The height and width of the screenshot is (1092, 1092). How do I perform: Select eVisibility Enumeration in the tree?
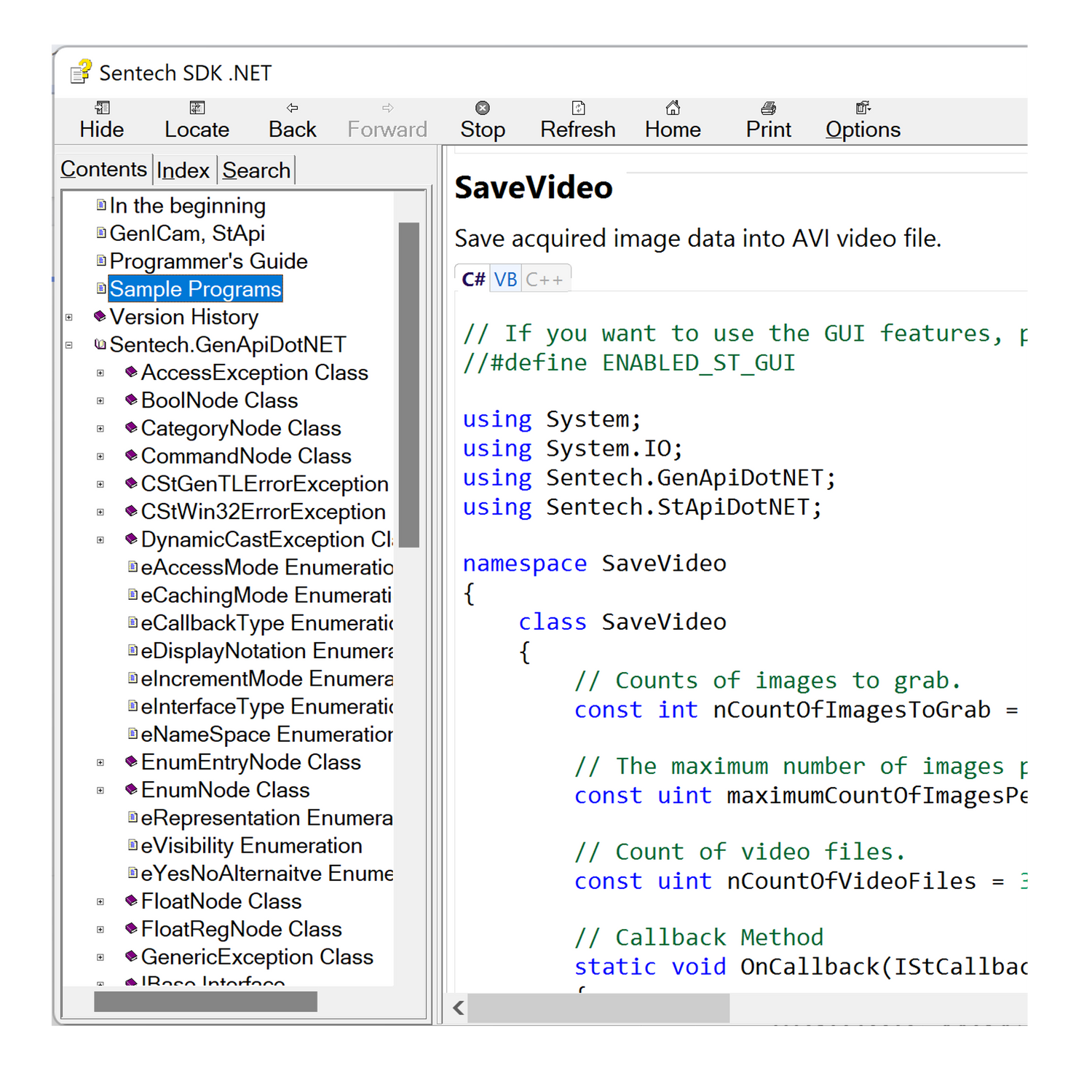point(251,846)
